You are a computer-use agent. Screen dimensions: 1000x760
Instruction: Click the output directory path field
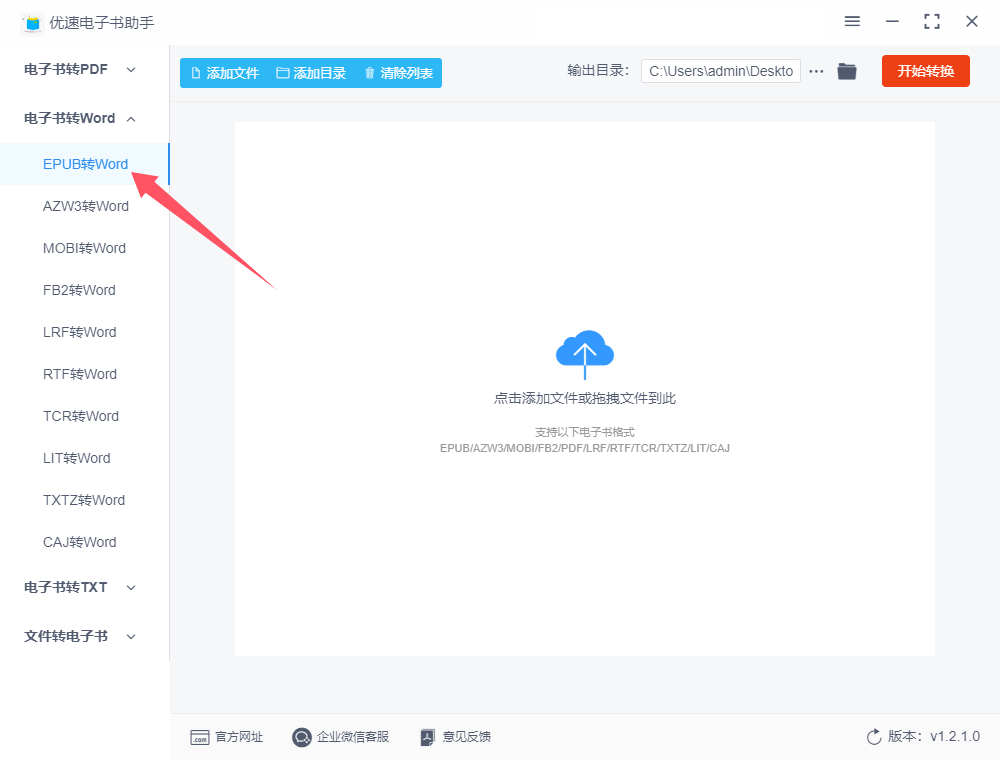point(721,71)
